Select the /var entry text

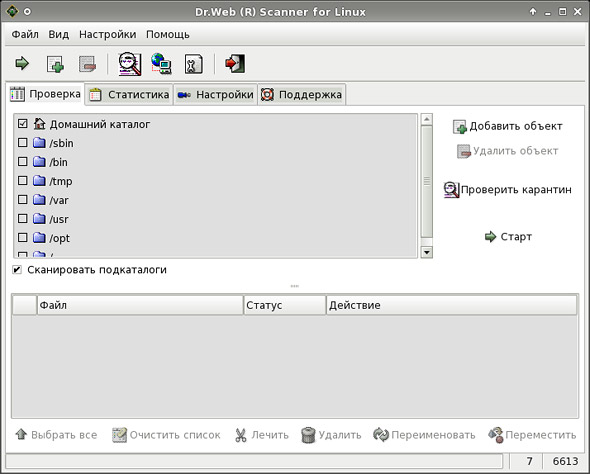(59, 200)
